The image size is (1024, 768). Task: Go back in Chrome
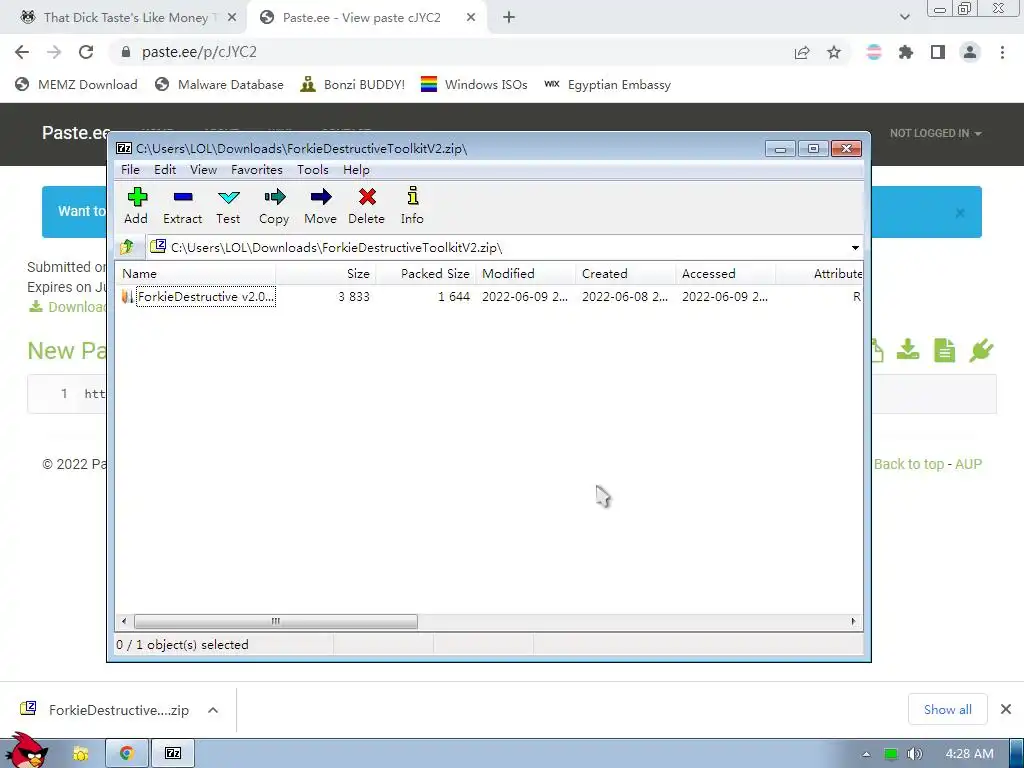click(22, 52)
